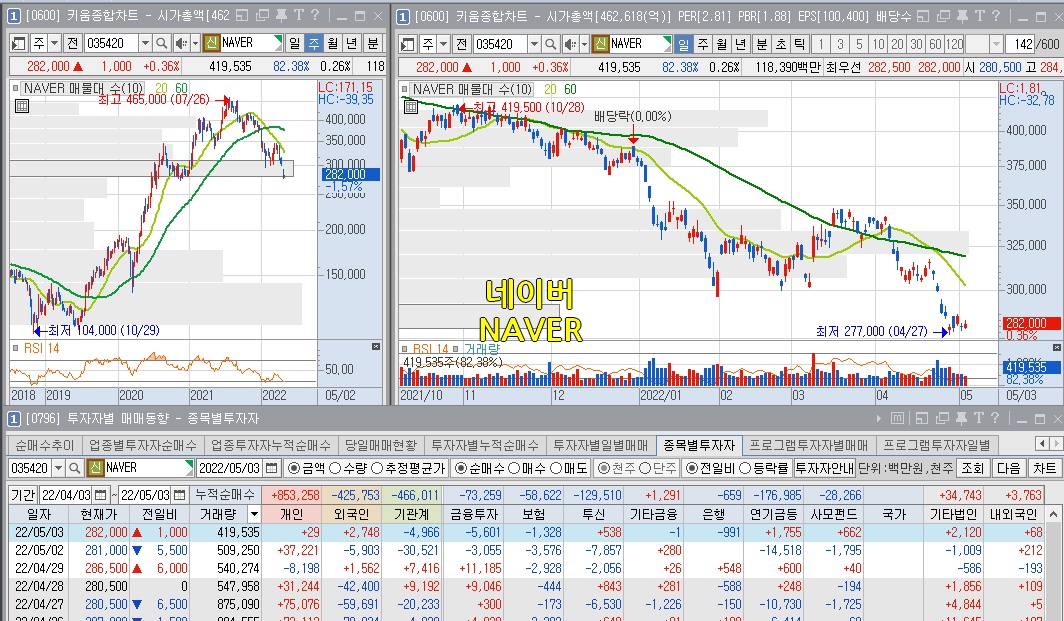Select 금액 radio option
The width and height of the screenshot is (1064, 621).
[293, 468]
